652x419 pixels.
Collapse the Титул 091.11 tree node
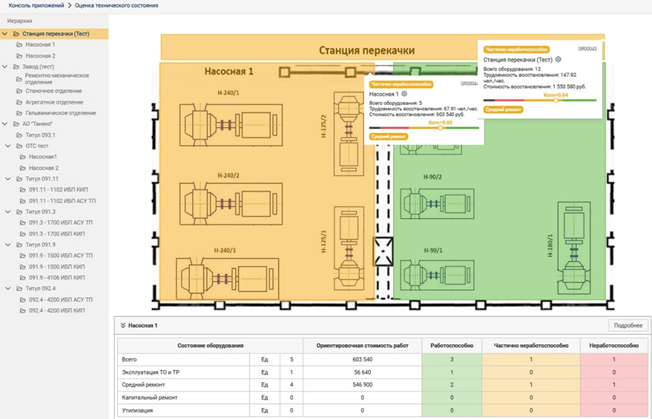tap(8, 179)
